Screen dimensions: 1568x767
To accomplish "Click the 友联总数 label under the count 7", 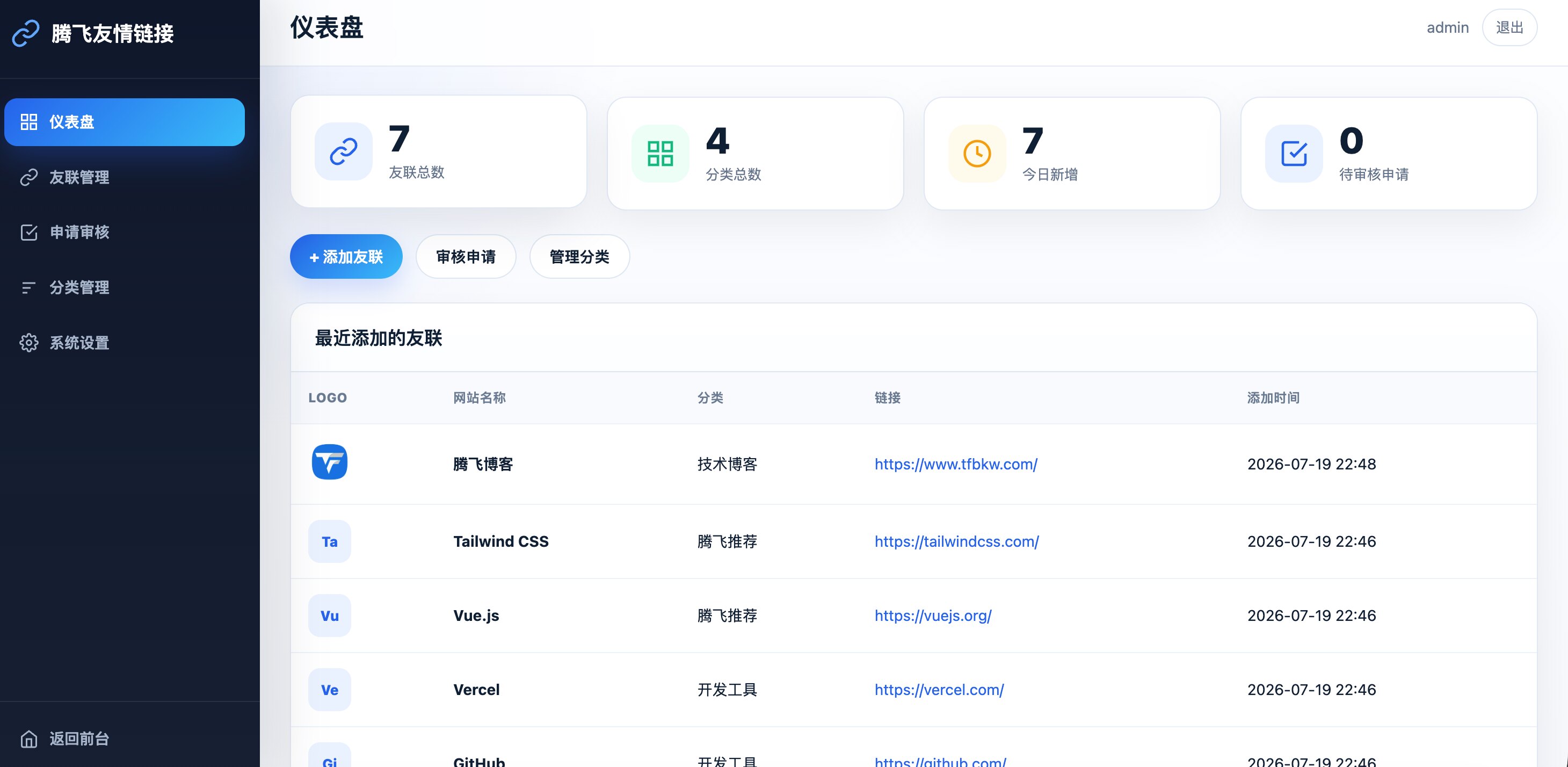I will (x=416, y=172).
